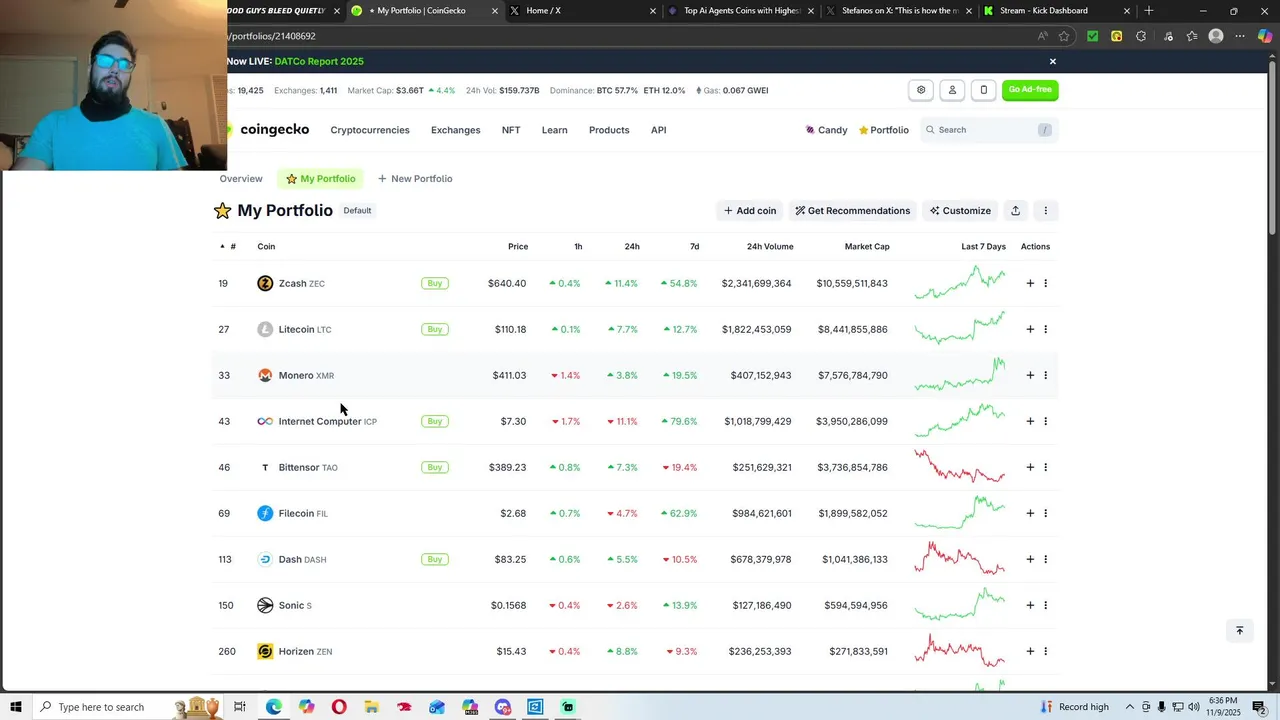Click Bittensor 7-day sparkline chart
The height and width of the screenshot is (720, 1280).
[960, 467]
